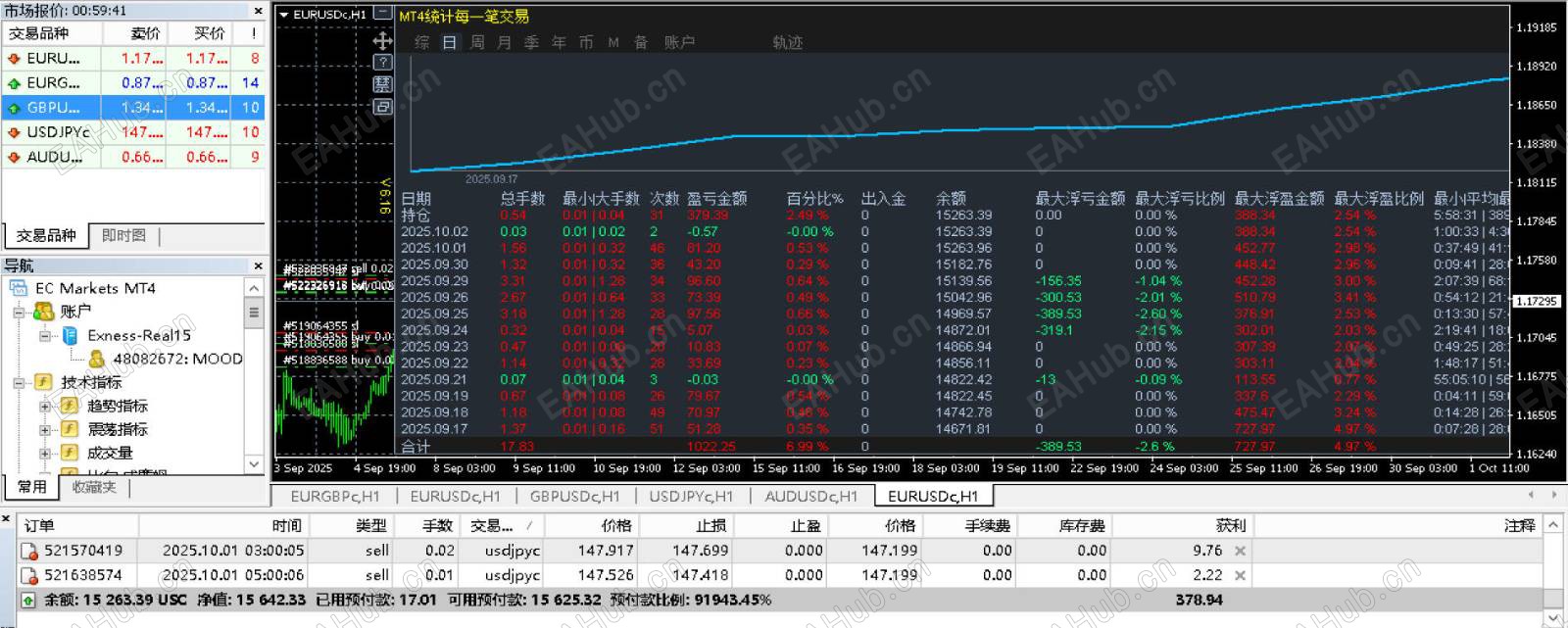The image size is (1568, 628).
Task: Click the EURG up-arrow symbol icon
Action: [14, 83]
